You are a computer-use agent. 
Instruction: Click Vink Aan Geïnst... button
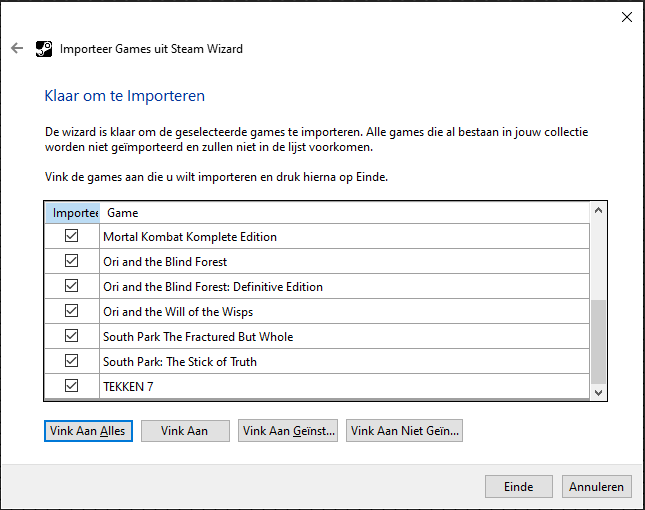pyautogui.click(x=288, y=431)
